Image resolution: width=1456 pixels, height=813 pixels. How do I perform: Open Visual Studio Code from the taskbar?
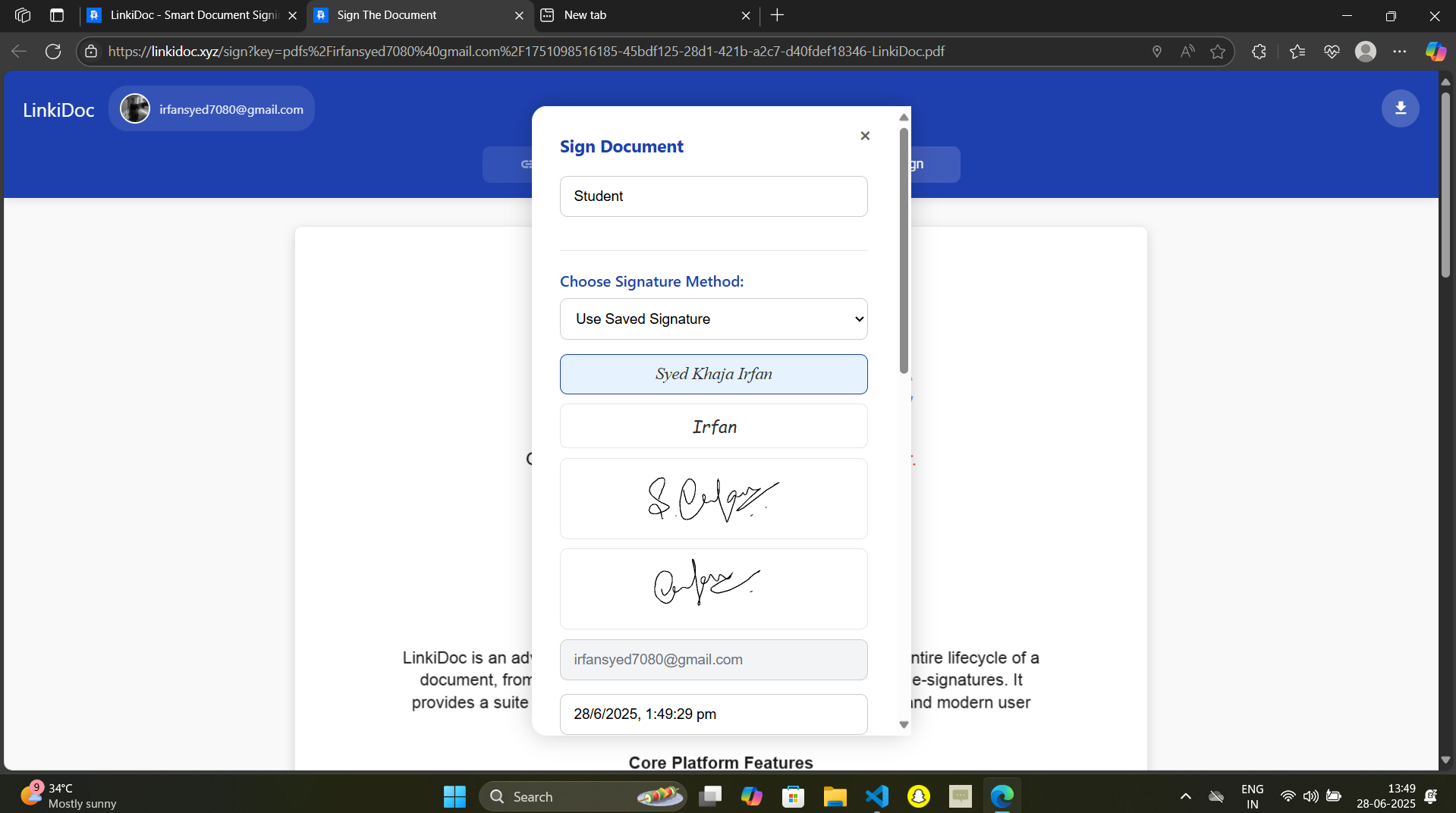[876, 796]
